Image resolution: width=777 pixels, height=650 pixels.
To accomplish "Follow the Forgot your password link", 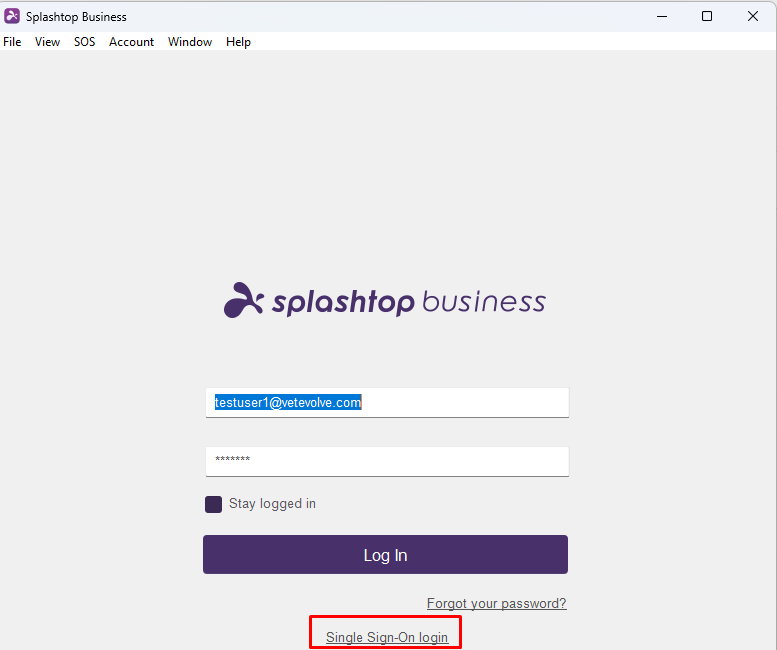I will [x=496, y=604].
